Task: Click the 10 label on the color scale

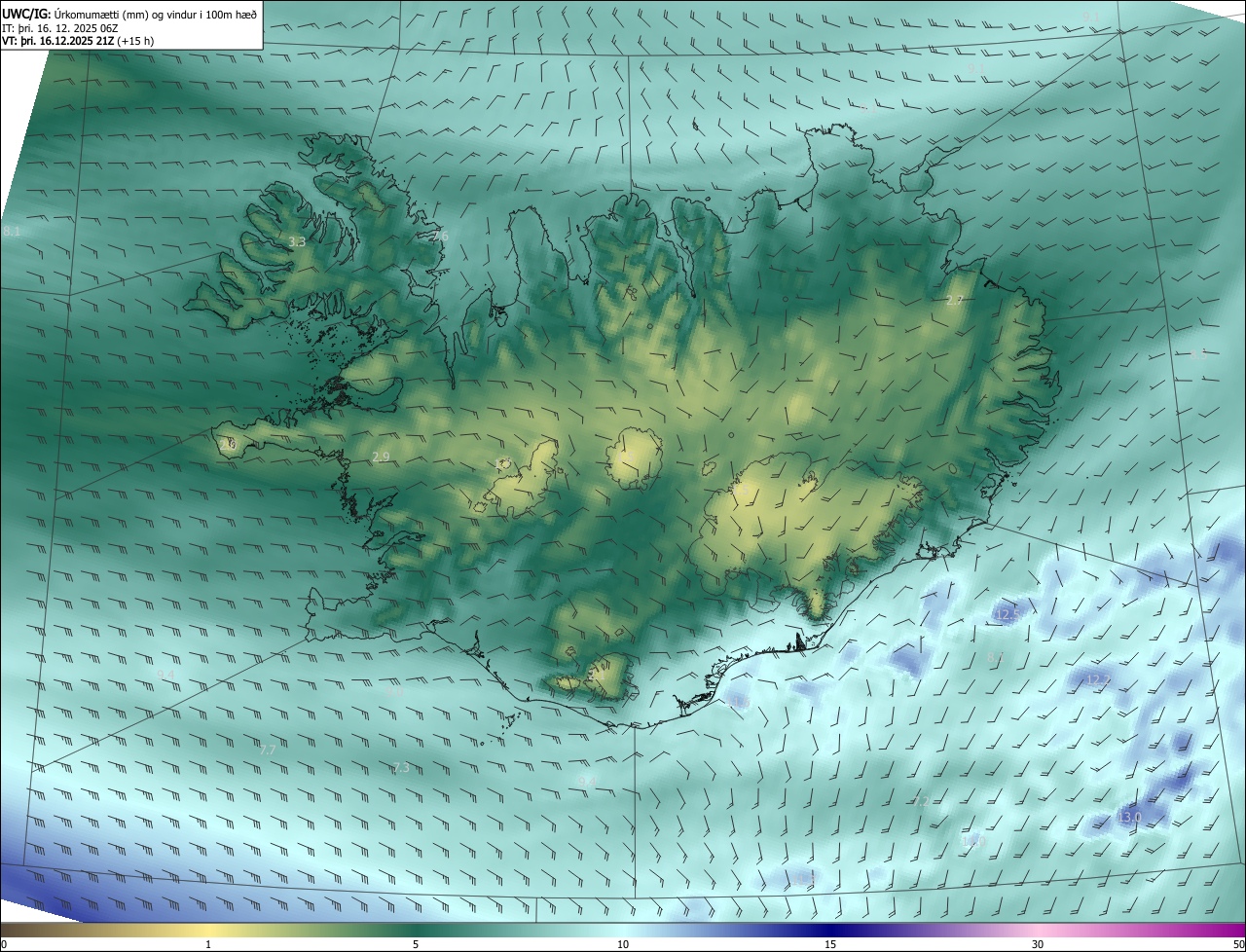Action: click(623, 945)
